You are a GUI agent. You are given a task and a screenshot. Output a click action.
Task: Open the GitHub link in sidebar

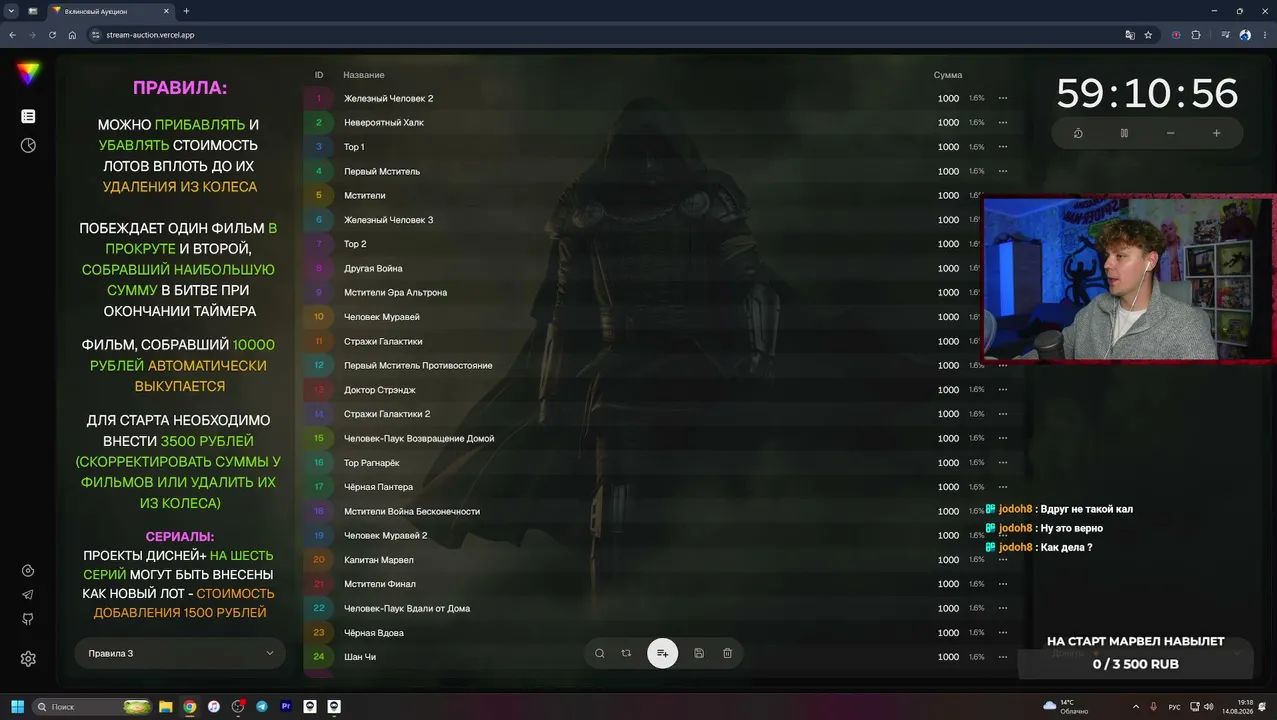tap(28, 619)
